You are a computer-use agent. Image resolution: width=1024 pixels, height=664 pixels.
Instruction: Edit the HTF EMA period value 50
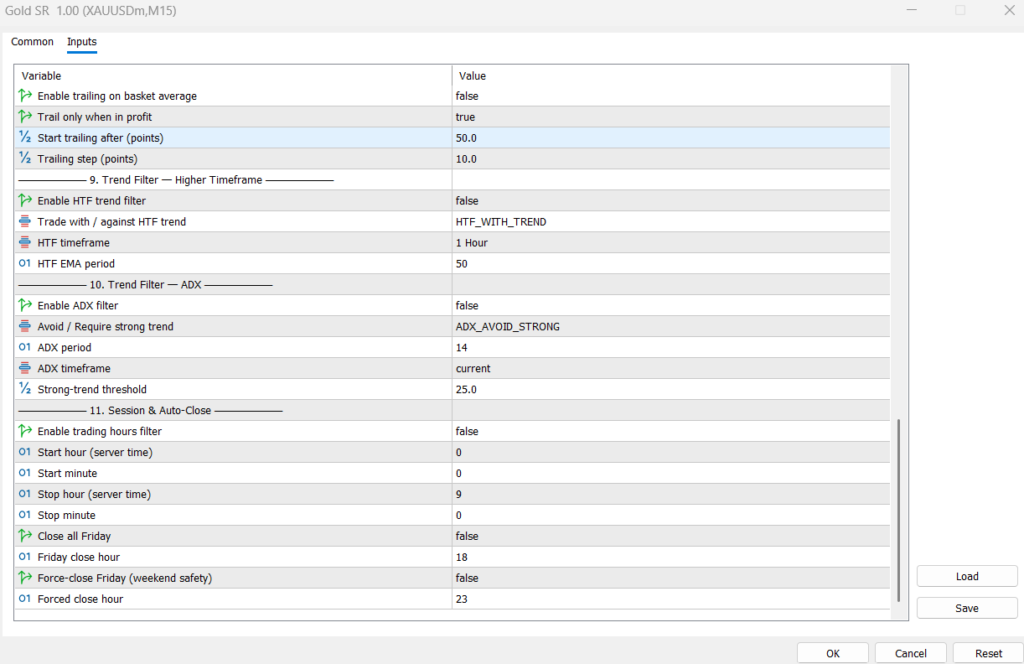point(671,264)
